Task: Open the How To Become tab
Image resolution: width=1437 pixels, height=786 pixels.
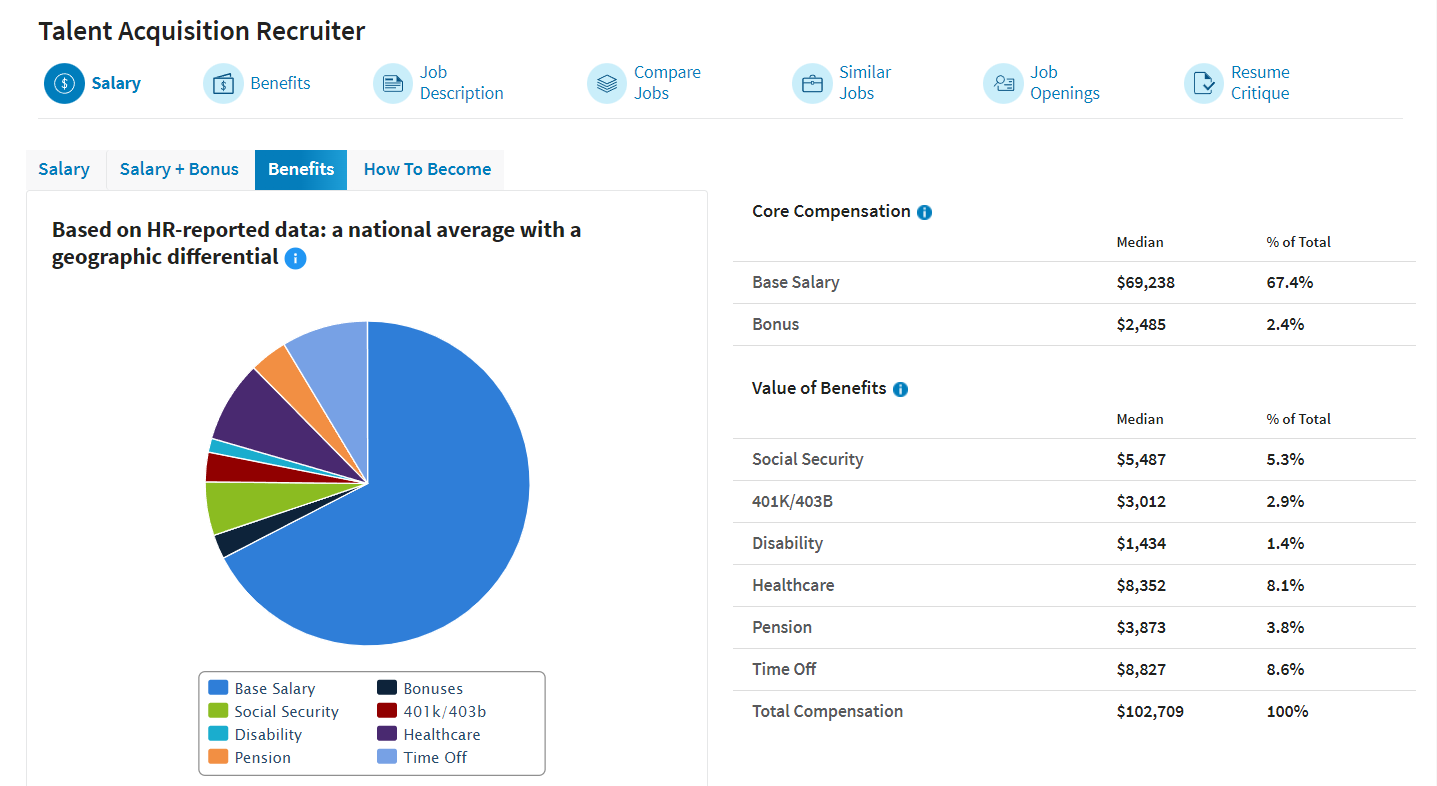Action: (x=426, y=169)
